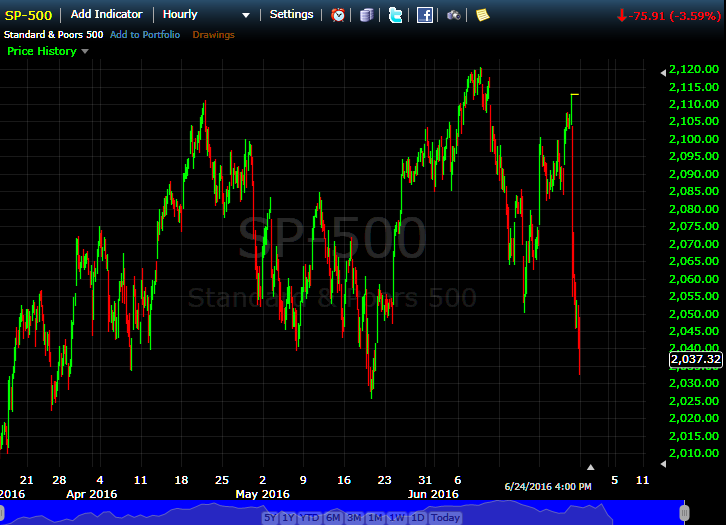The width and height of the screenshot is (726, 525).
Task: Click the white triangle marker on time axis
Action: click(590, 467)
